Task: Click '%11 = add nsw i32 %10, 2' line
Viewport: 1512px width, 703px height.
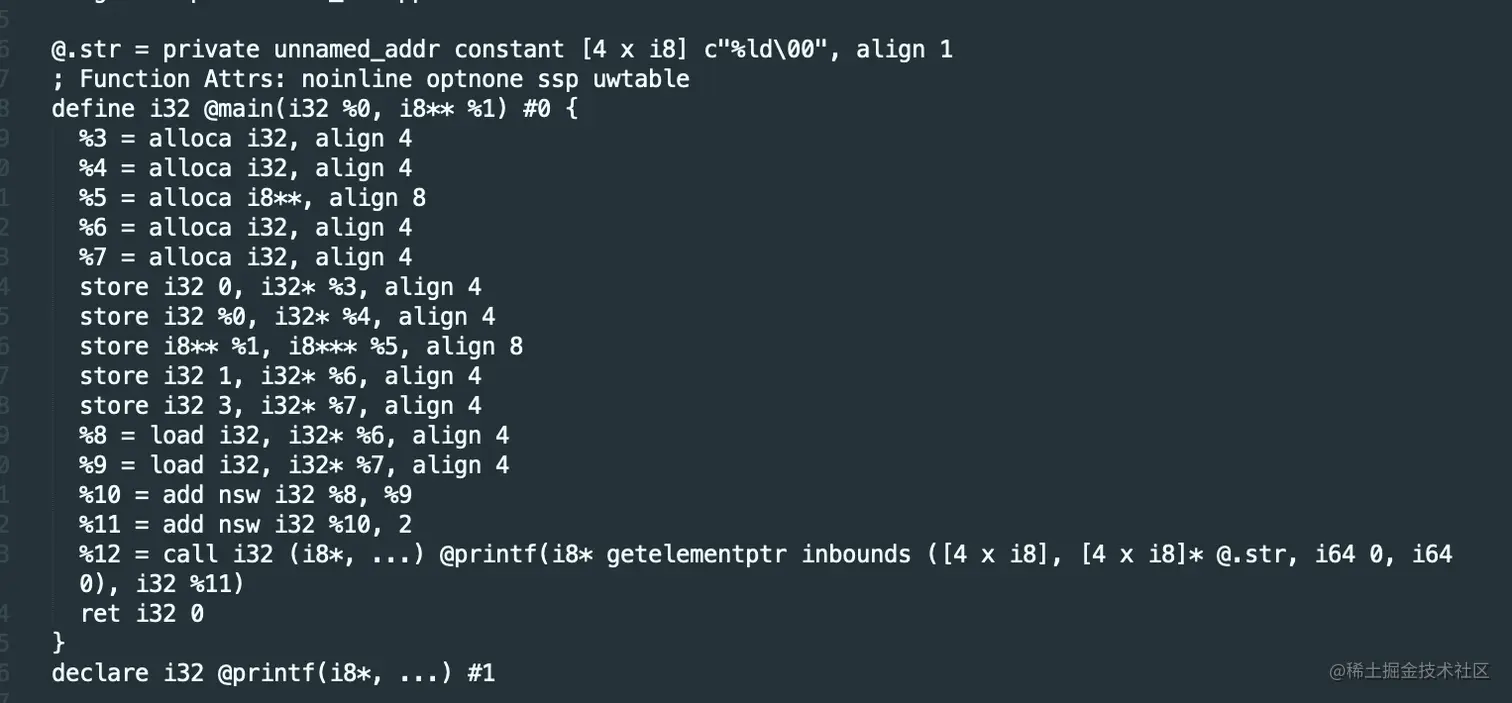Action: coord(246,524)
